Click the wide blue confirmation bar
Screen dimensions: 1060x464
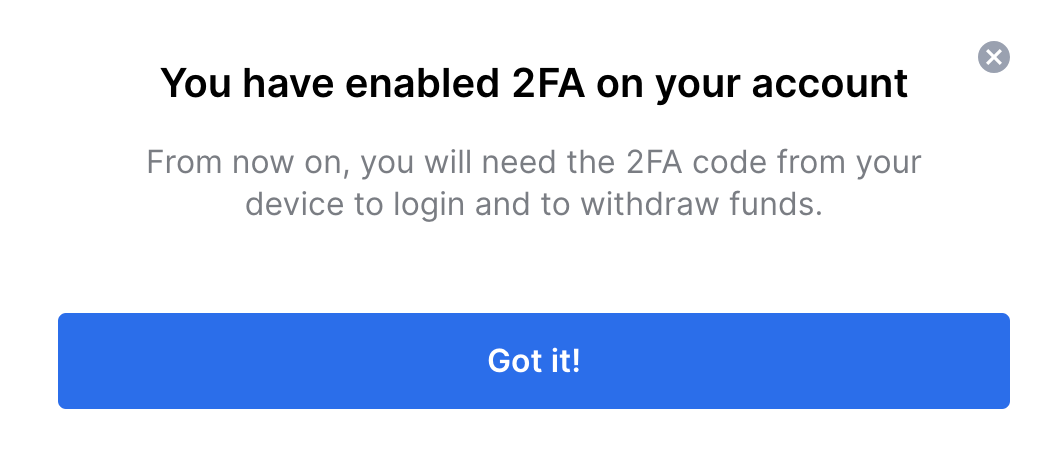pyautogui.click(x=533, y=361)
